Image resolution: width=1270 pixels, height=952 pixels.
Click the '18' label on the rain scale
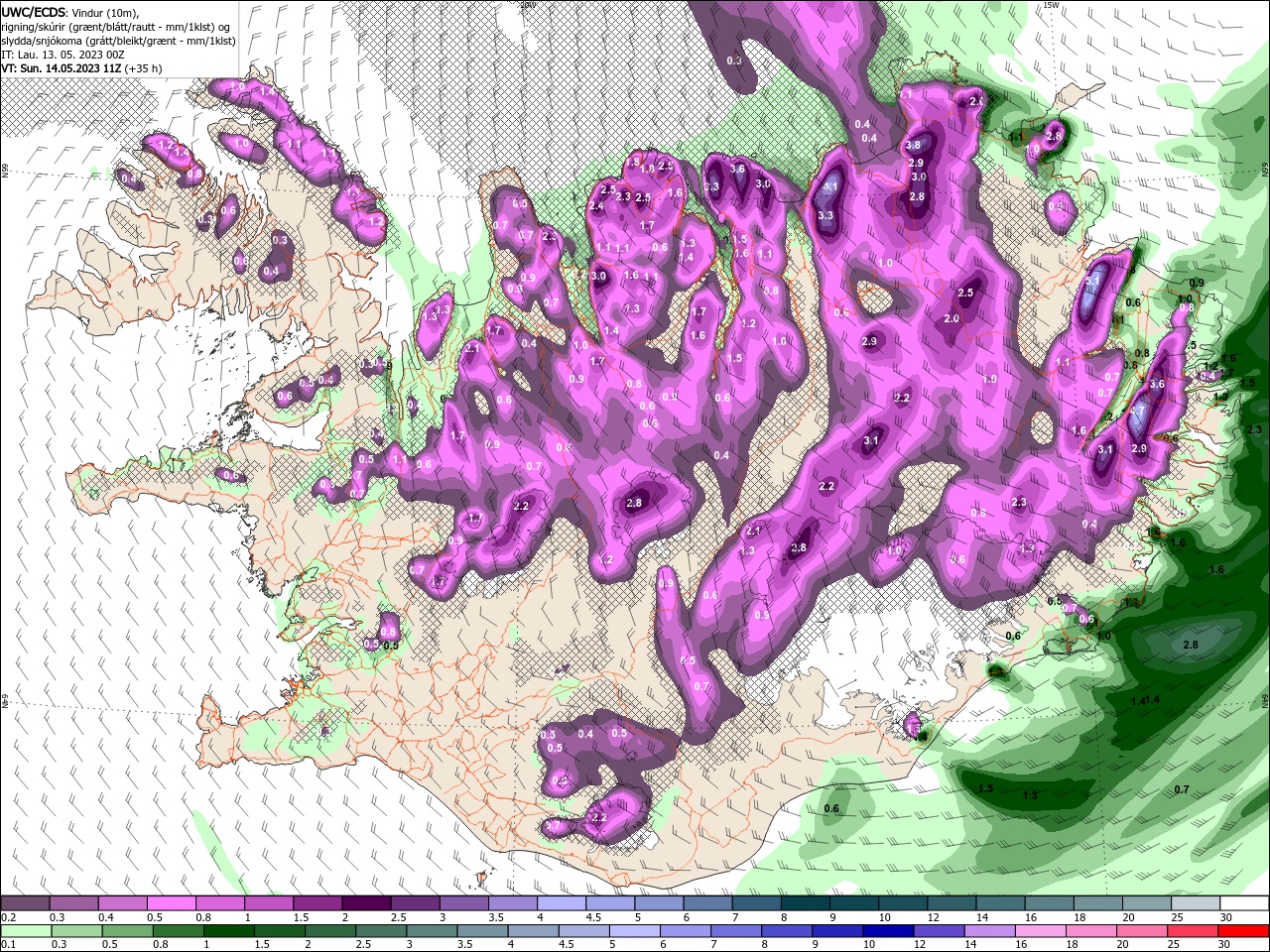[1072, 945]
